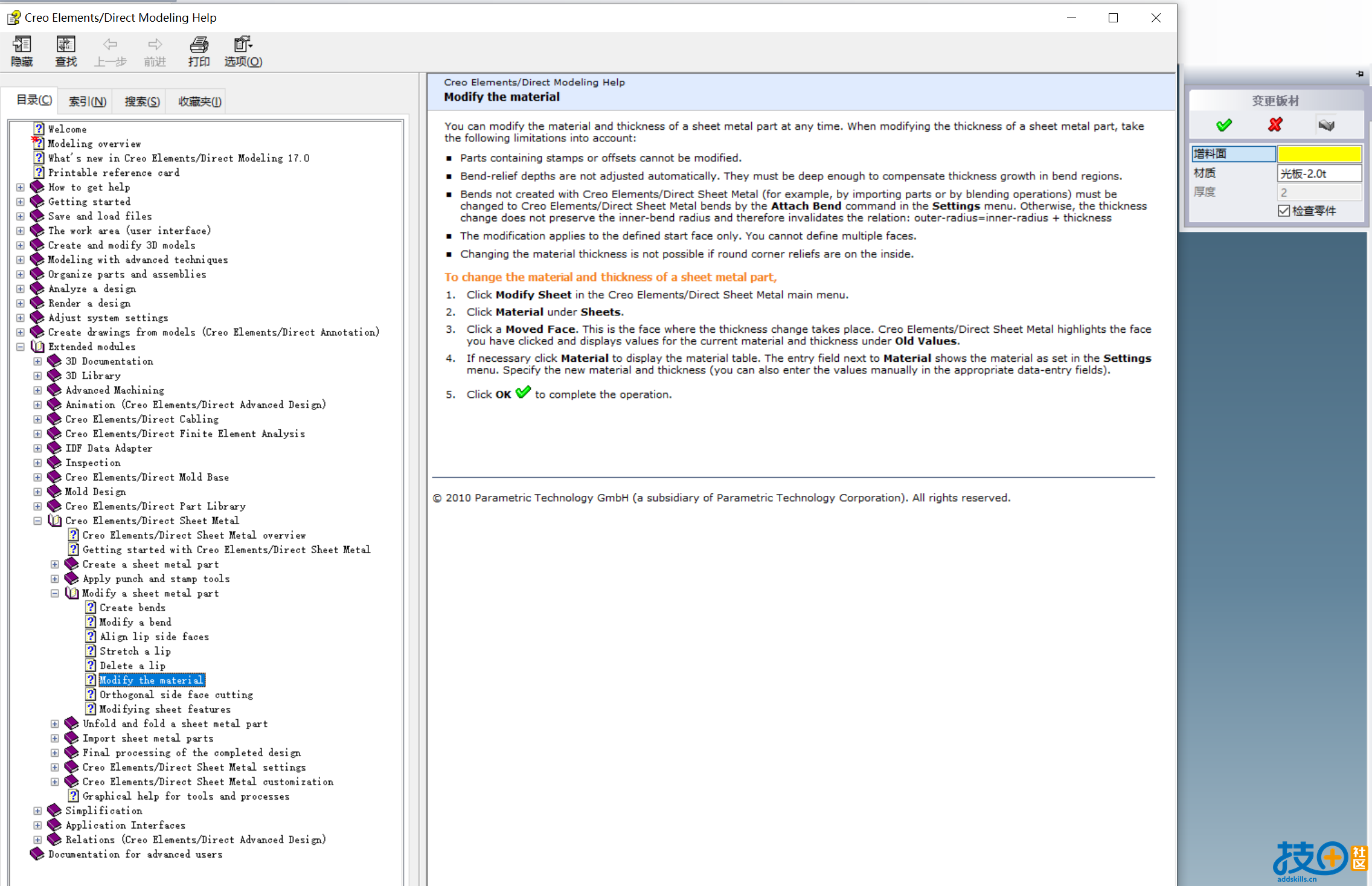Click the Forward (前进) arrow icon
Image resolution: width=1372 pixels, height=886 pixels.
155,44
